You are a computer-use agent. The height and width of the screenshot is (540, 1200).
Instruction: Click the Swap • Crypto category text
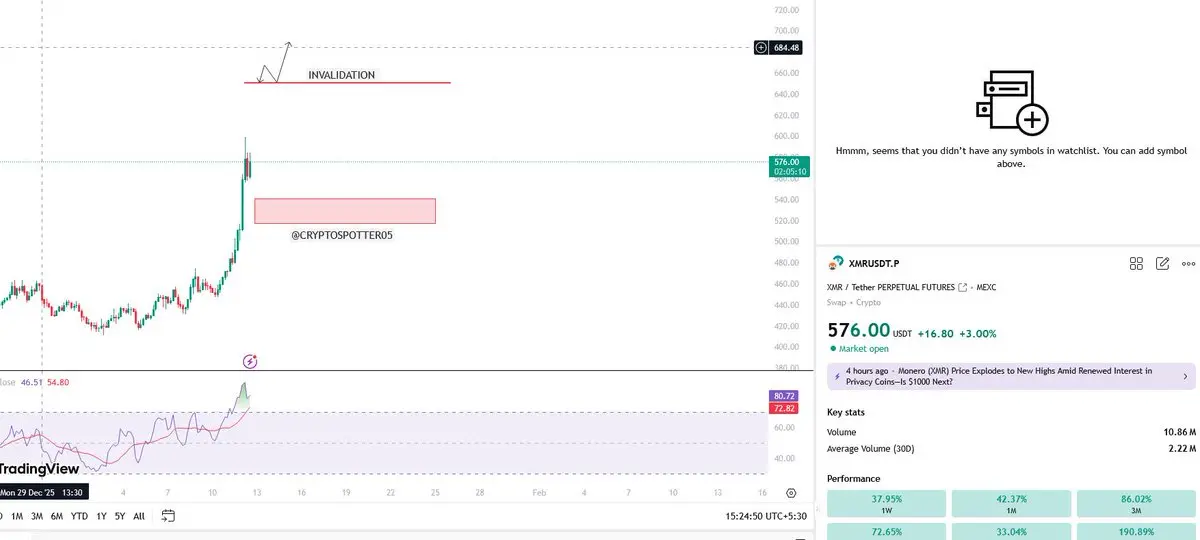pyautogui.click(x=853, y=302)
